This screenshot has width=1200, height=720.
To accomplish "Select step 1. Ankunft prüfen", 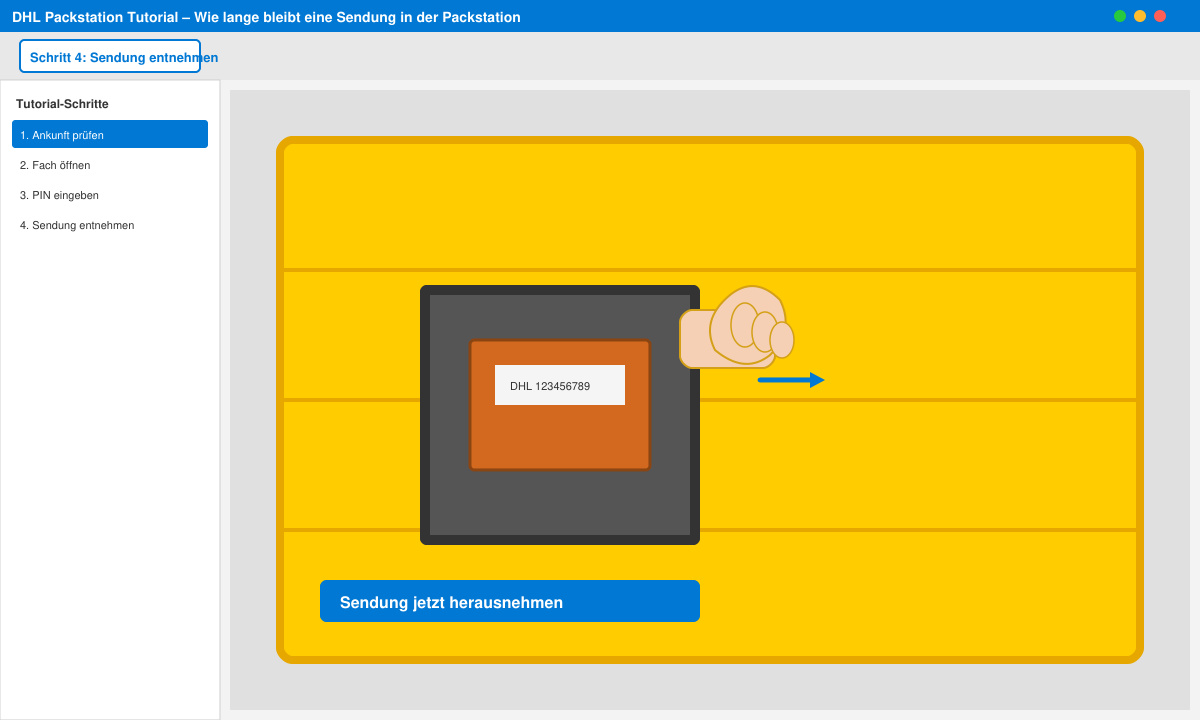I will click(110, 134).
